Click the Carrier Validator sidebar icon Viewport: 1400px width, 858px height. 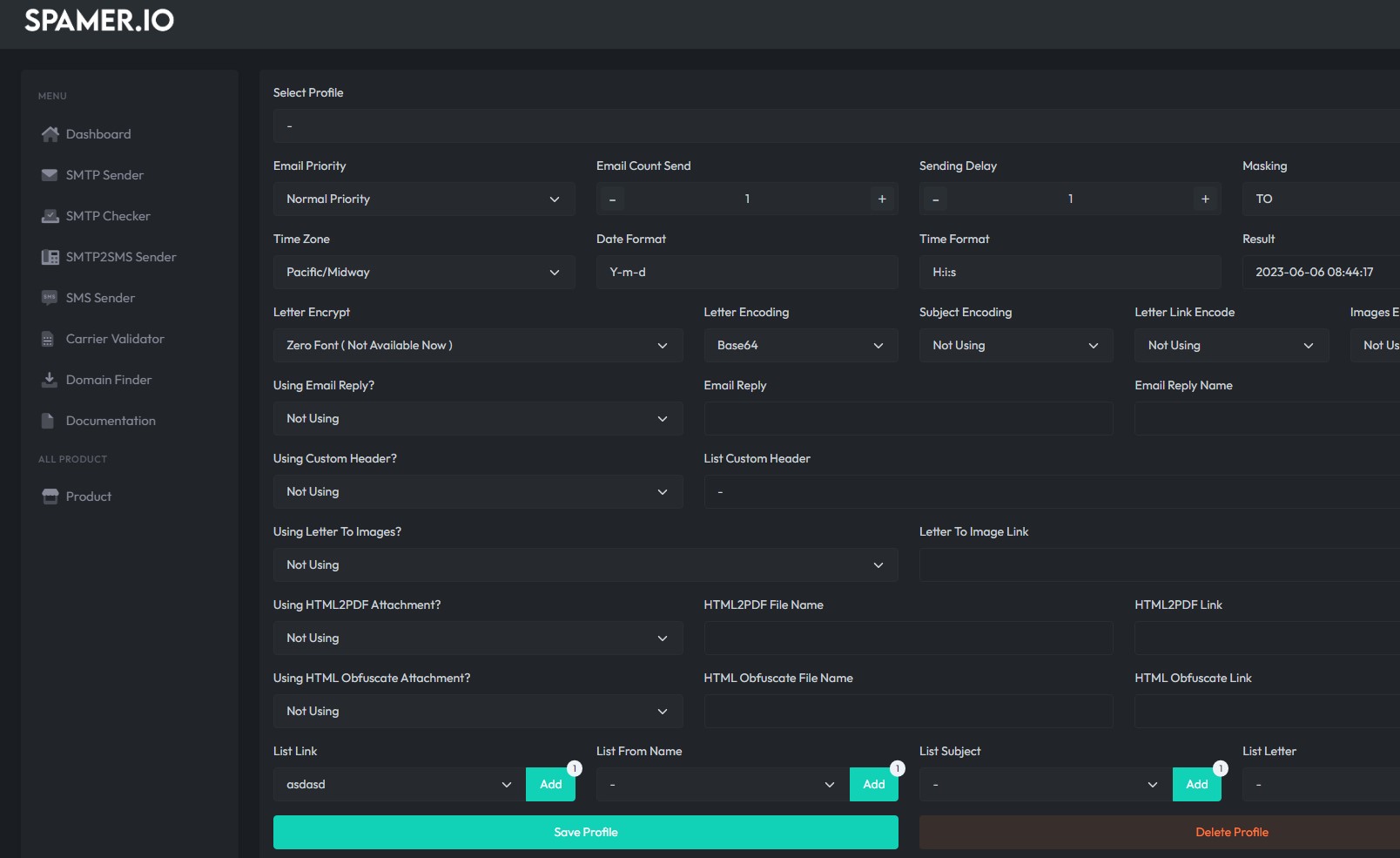[x=48, y=339]
